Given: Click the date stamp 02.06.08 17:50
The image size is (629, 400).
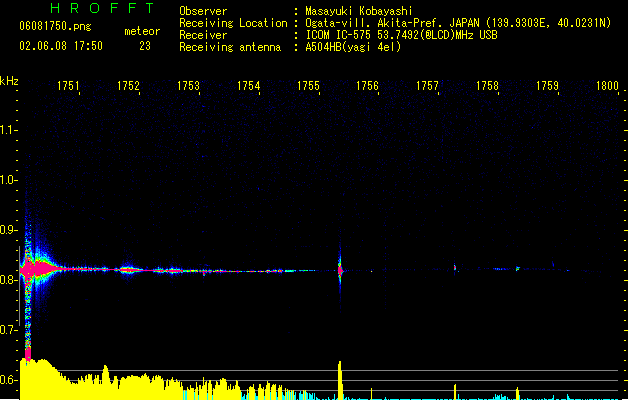Looking at the screenshot, I should (61, 46).
